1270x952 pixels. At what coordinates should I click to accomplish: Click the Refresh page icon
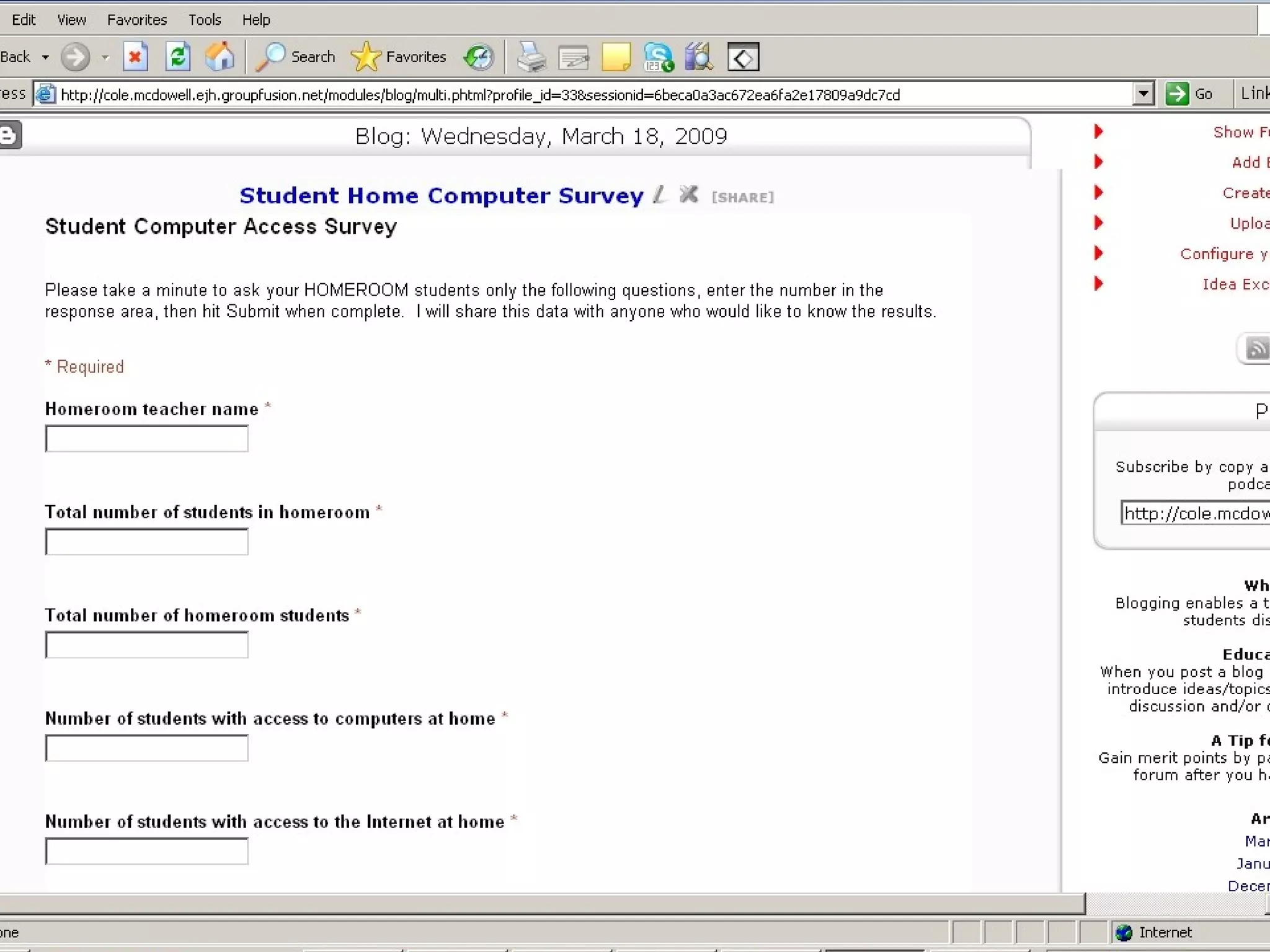(x=178, y=57)
